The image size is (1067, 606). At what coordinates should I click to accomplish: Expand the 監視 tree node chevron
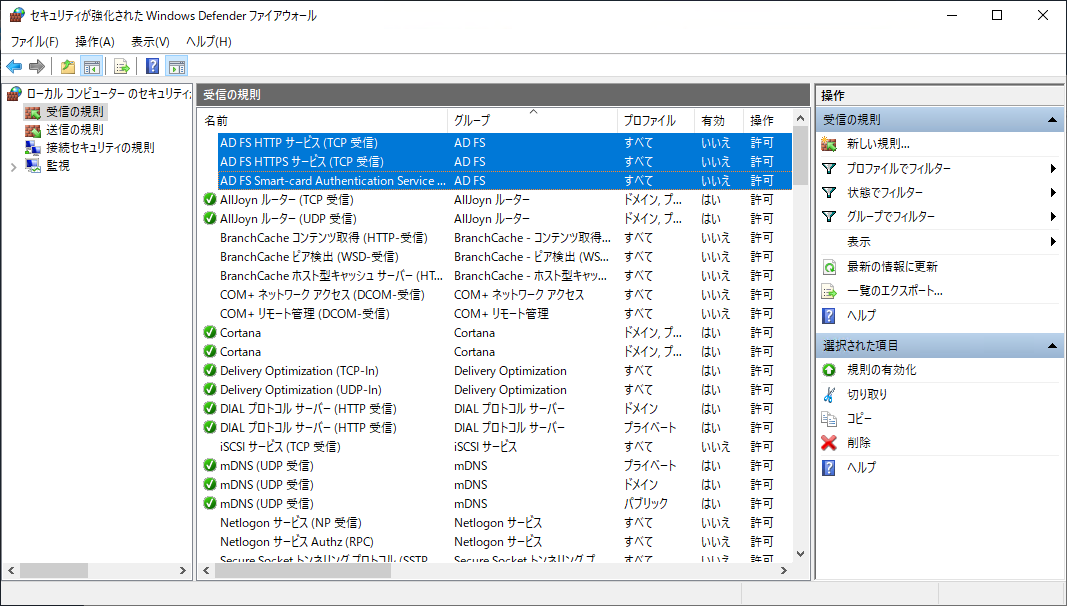pyautogui.click(x=14, y=166)
